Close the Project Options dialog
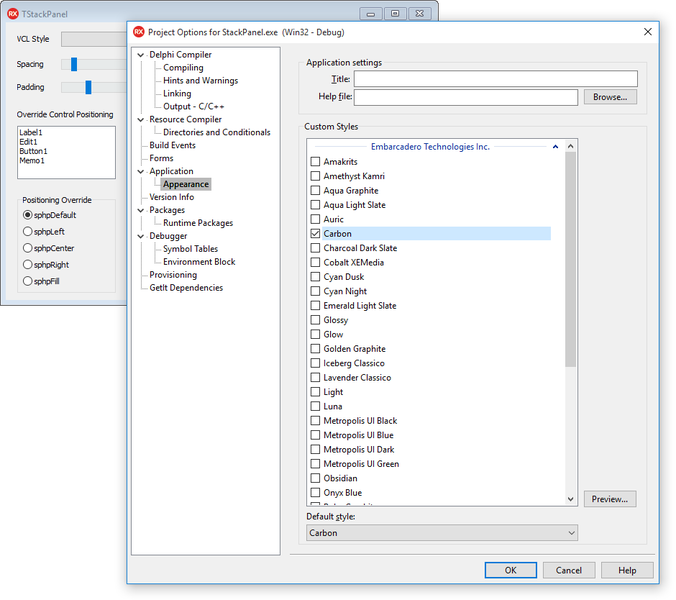The image size is (676, 600). tap(648, 32)
